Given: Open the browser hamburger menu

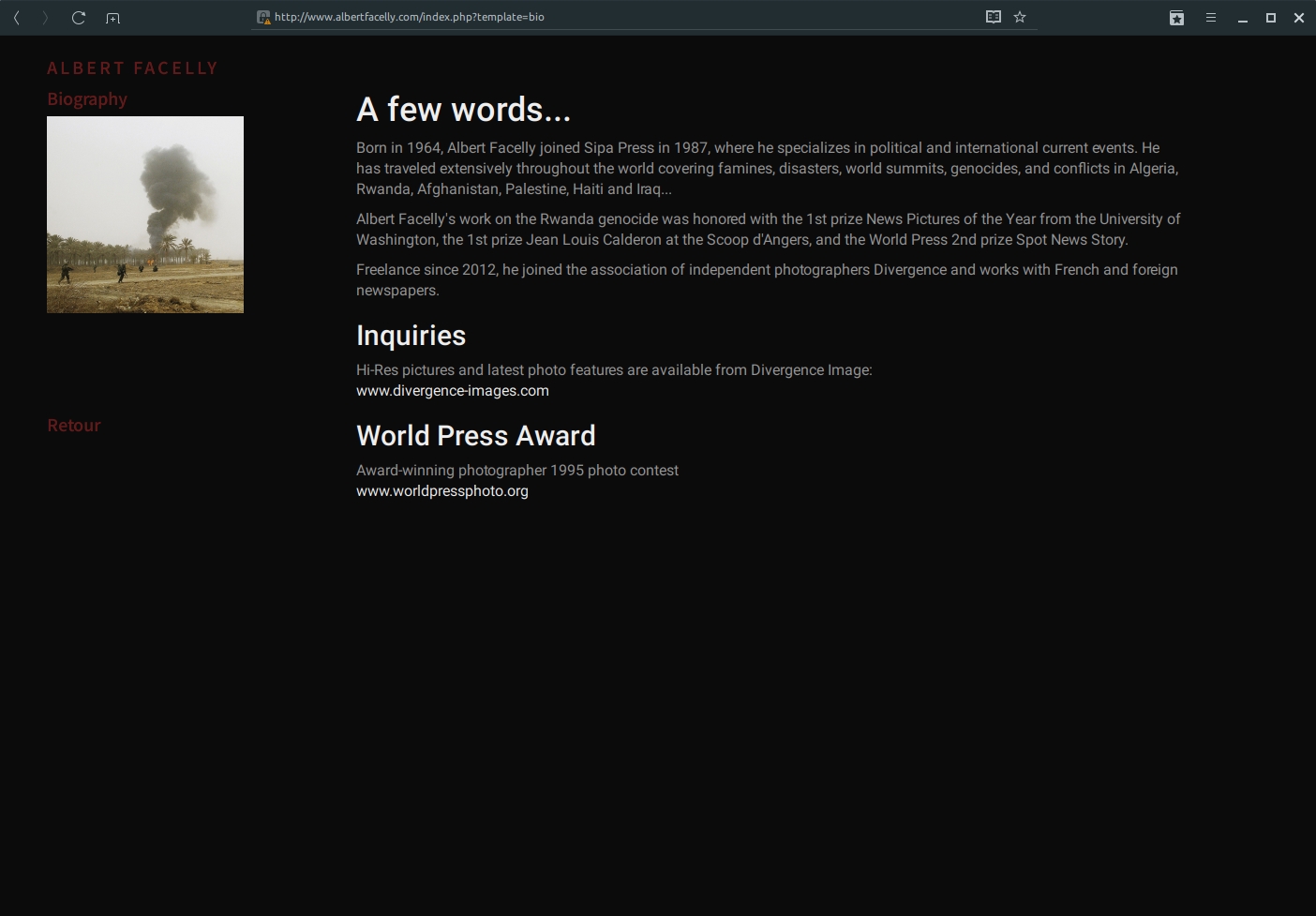Looking at the screenshot, I should 1211,18.
